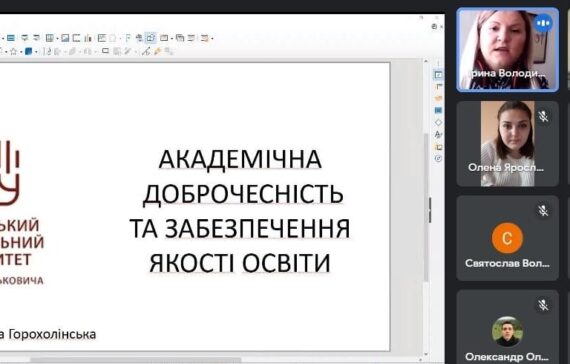Click muted microphone icon on Олена's tile
Viewport: 570px width, 364px height.
click(x=543, y=116)
